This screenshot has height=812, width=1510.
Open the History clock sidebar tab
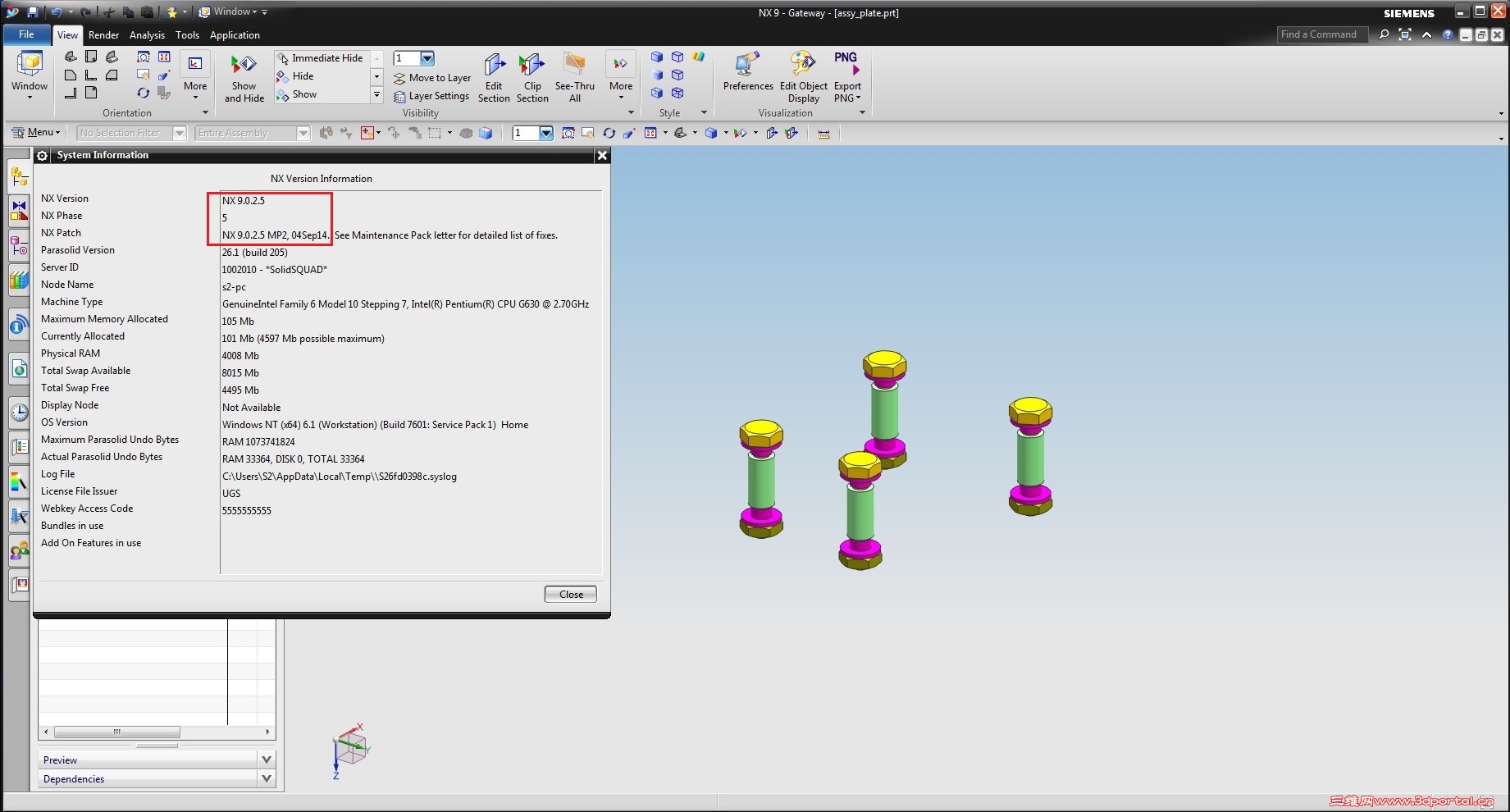19,412
